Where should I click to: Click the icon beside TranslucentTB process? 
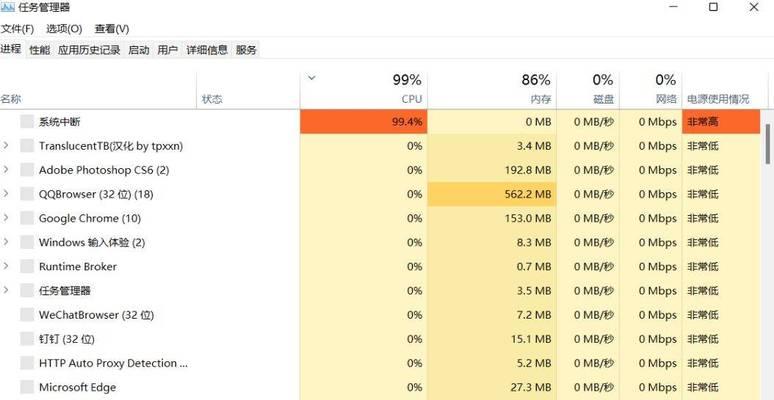[27, 146]
